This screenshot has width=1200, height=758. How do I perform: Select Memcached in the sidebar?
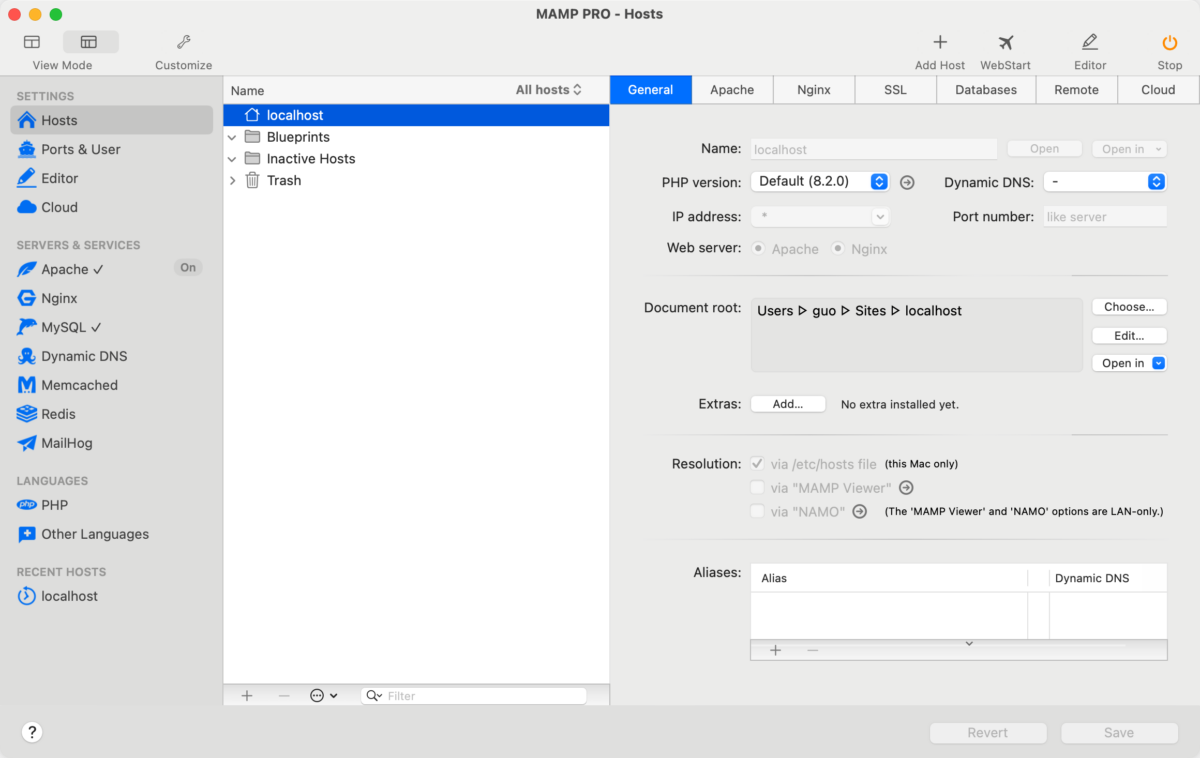click(x=112, y=385)
